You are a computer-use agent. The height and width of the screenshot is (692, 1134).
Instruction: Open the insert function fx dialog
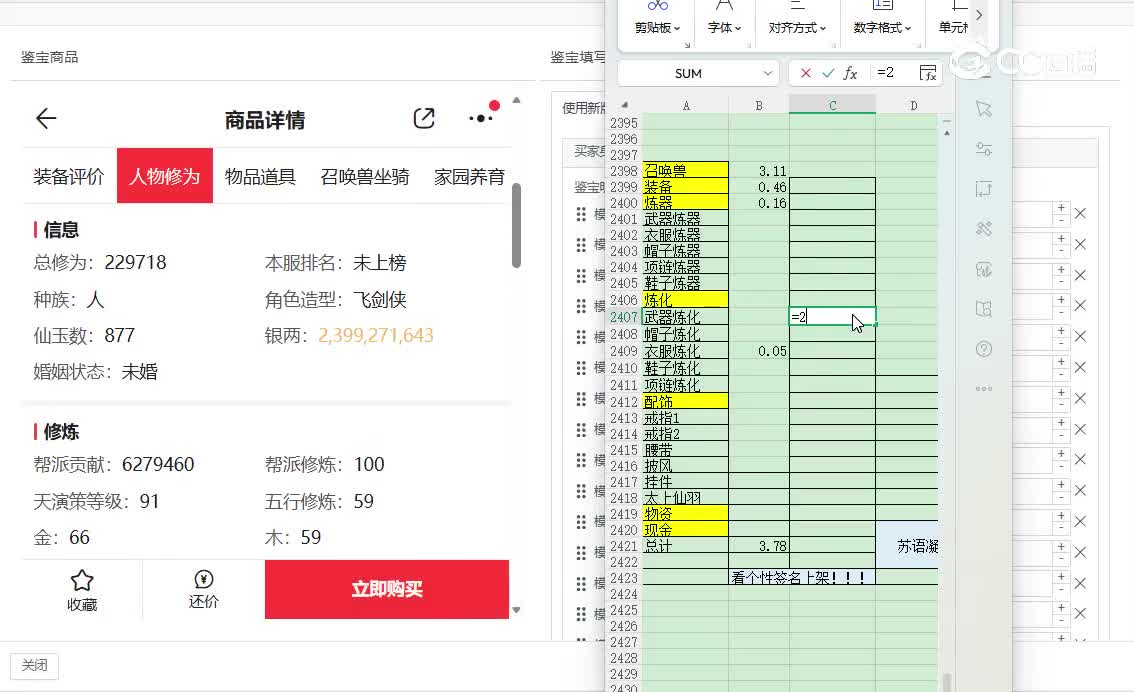[850, 73]
